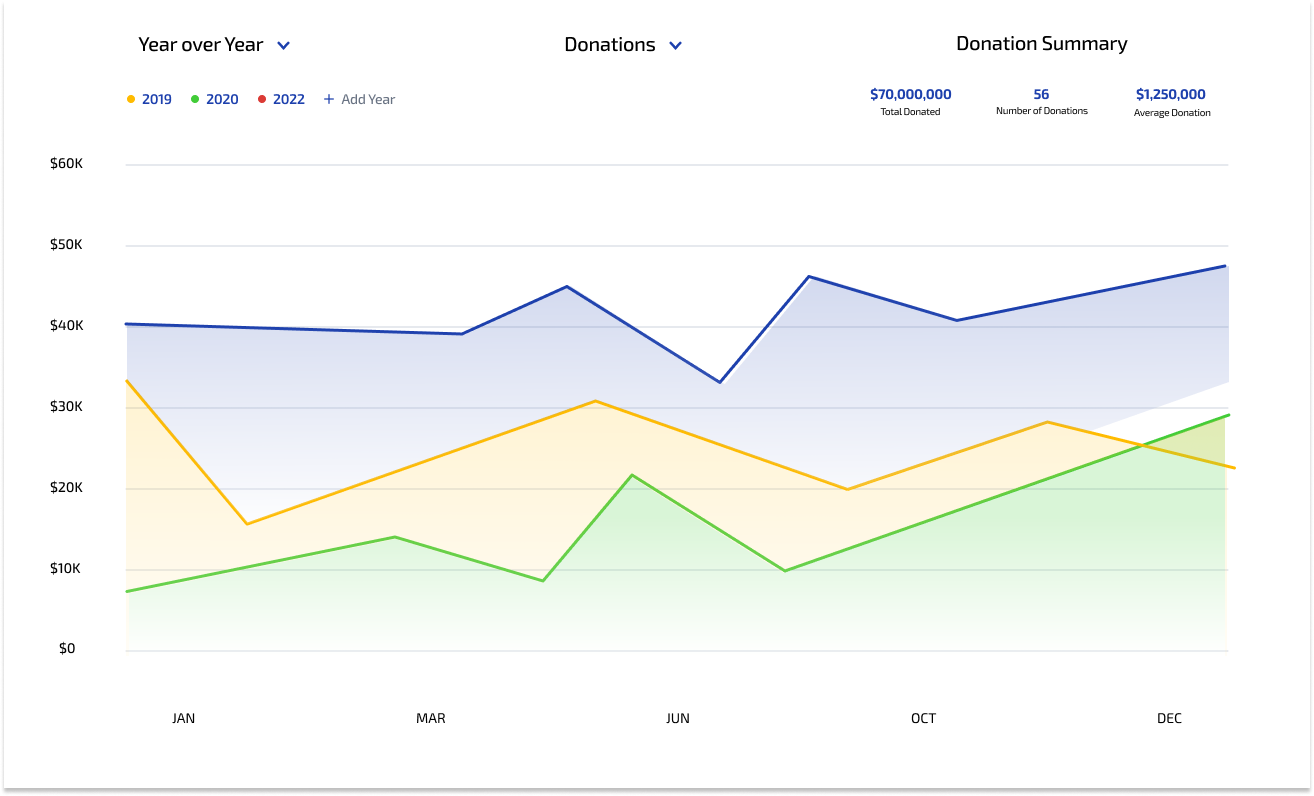Screen dimensions: 1314x796
Task: Click the Average Donation label
Action: click(x=1172, y=113)
